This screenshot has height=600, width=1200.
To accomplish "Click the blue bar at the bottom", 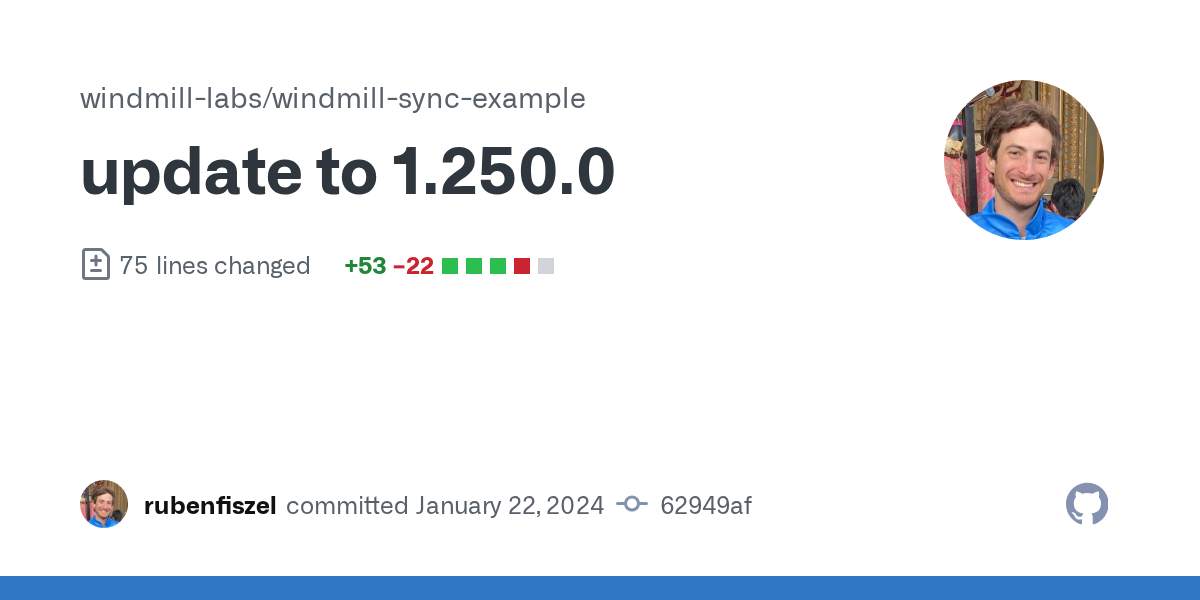I will (600, 588).
